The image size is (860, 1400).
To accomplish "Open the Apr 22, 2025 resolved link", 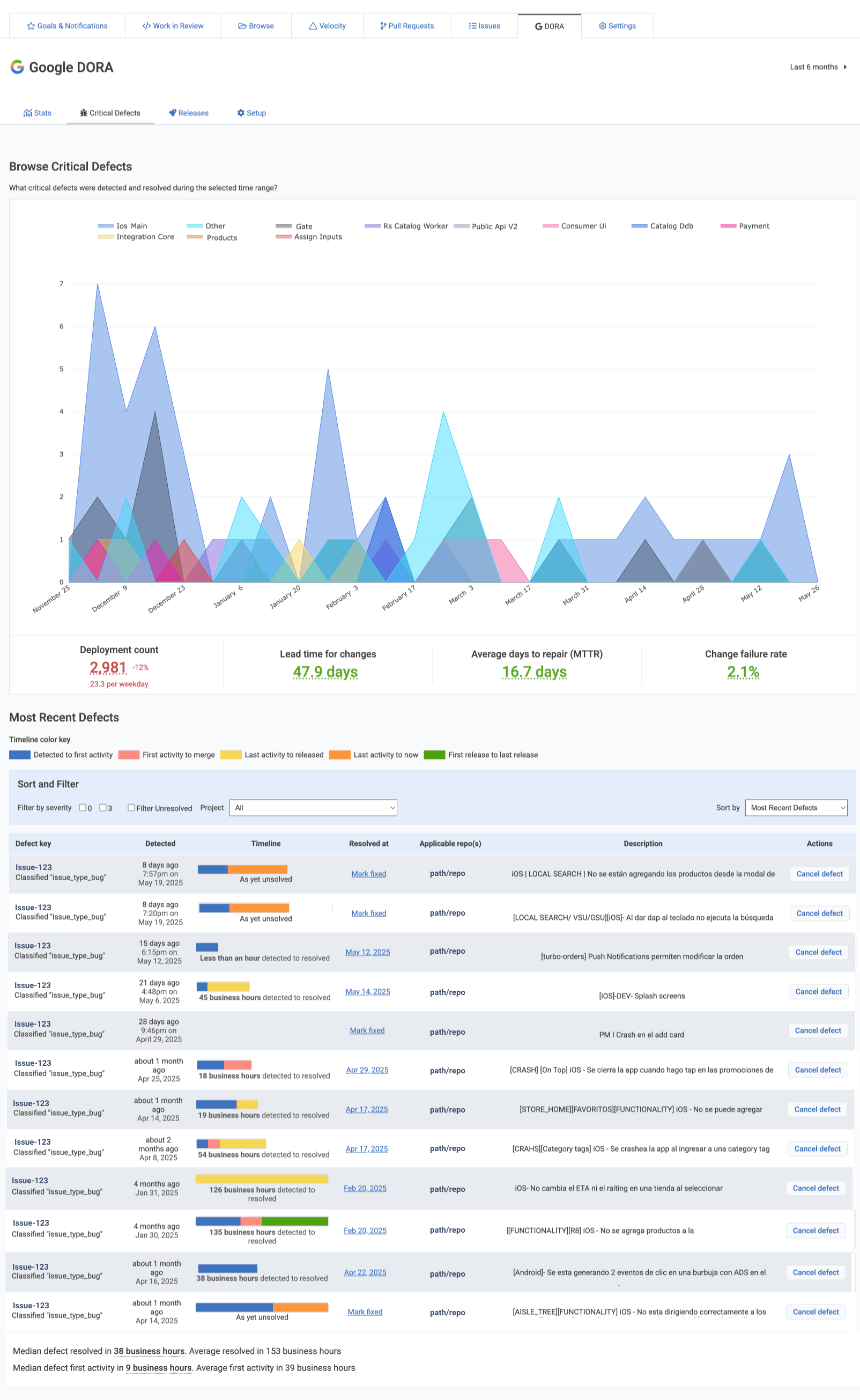I will pyautogui.click(x=365, y=1273).
